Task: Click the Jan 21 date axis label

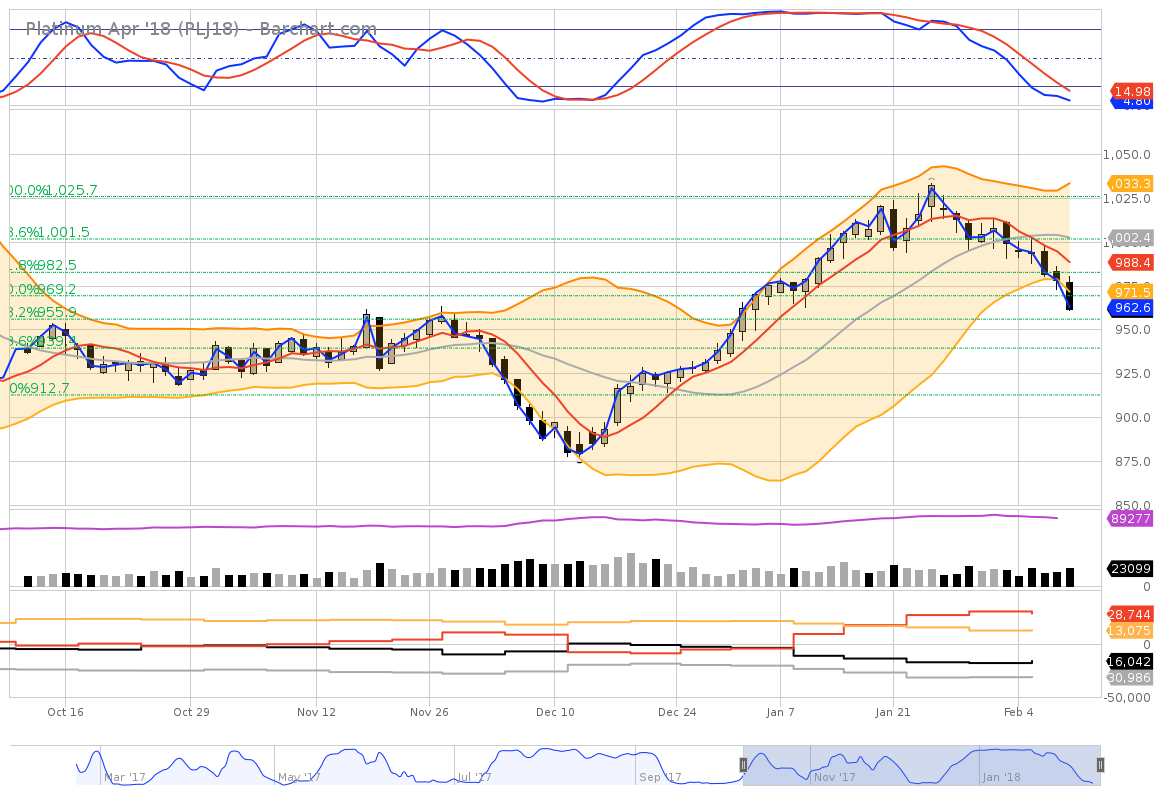Action: click(x=893, y=712)
